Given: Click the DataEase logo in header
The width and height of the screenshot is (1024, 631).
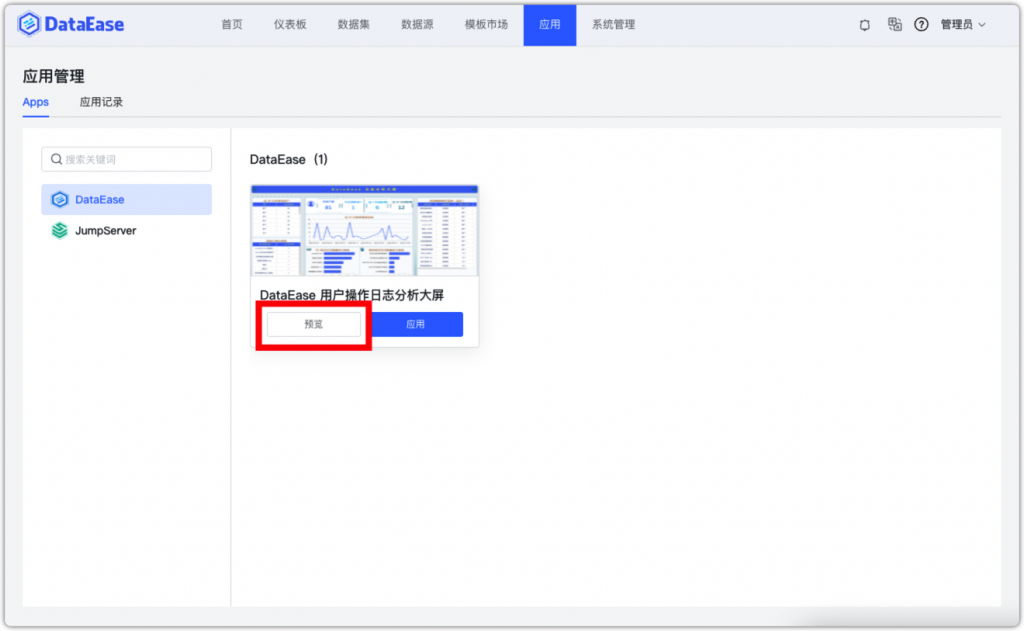Looking at the screenshot, I should click(71, 24).
